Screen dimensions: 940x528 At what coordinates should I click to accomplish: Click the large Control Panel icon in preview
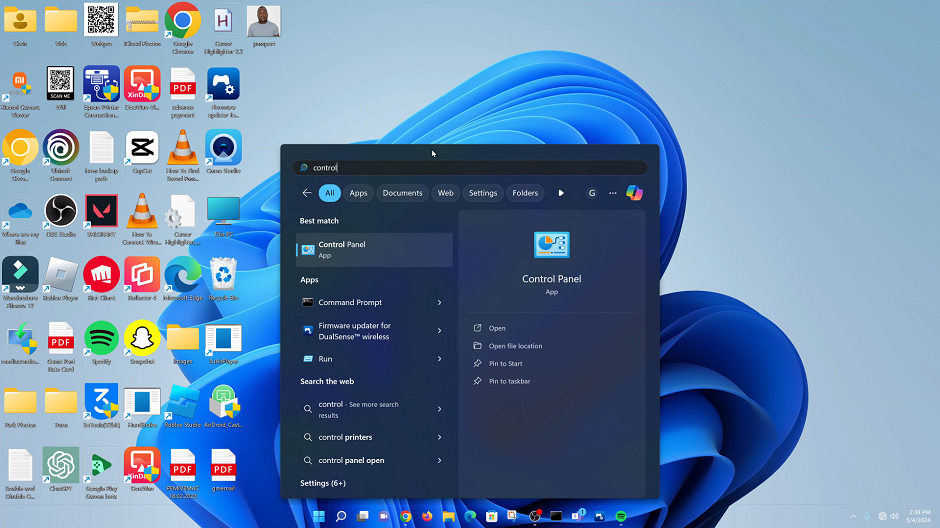click(x=552, y=245)
